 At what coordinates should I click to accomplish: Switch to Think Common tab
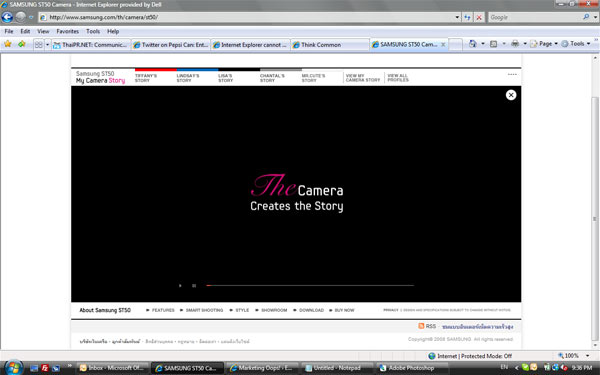[329, 45]
